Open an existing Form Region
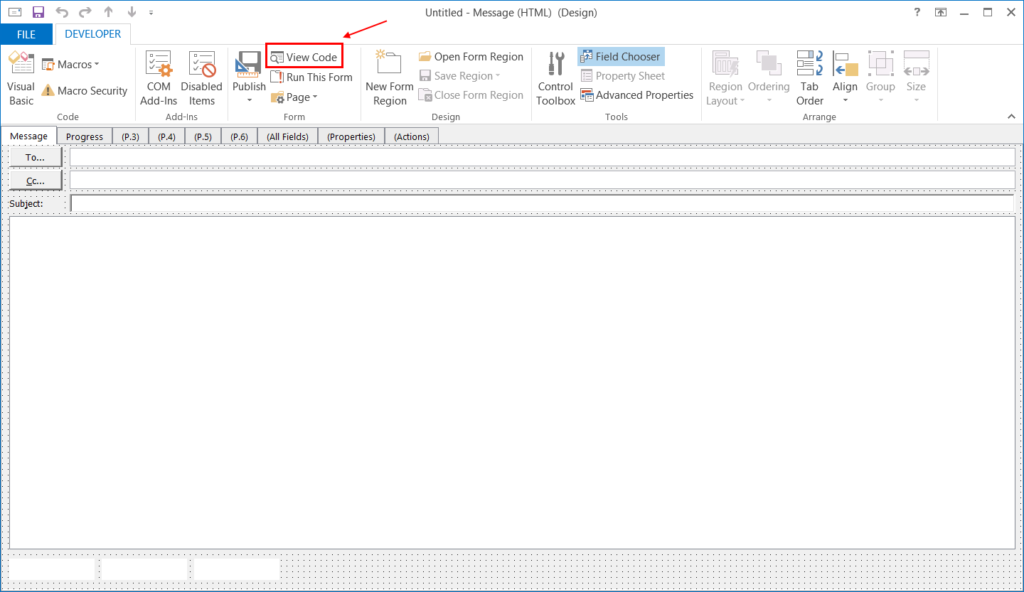The width and height of the screenshot is (1024, 592). click(470, 56)
